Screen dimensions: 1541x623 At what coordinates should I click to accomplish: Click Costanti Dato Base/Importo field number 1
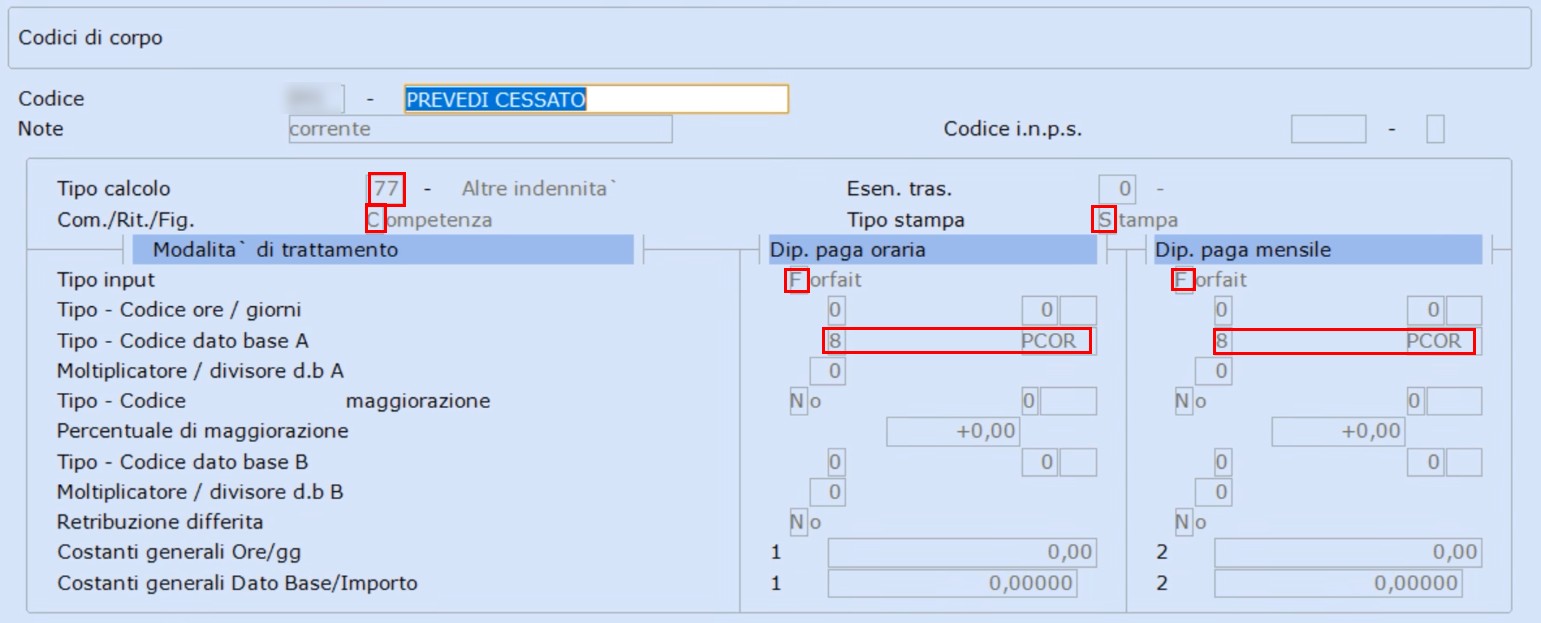coord(952,582)
